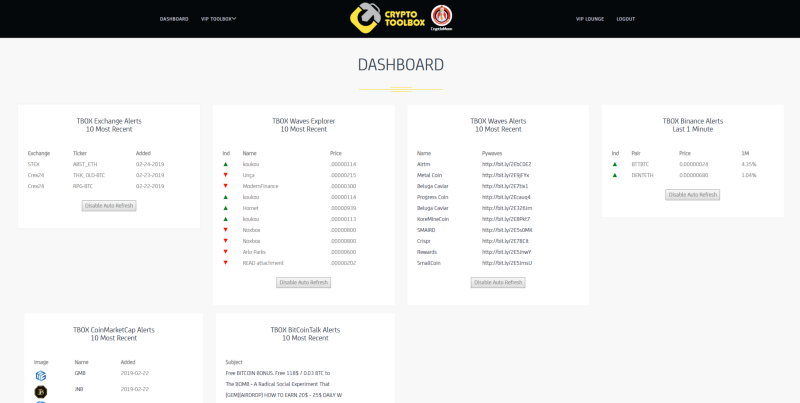
Task: Click the Airtm name in Waves Alerts
Action: [x=423, y=164]
